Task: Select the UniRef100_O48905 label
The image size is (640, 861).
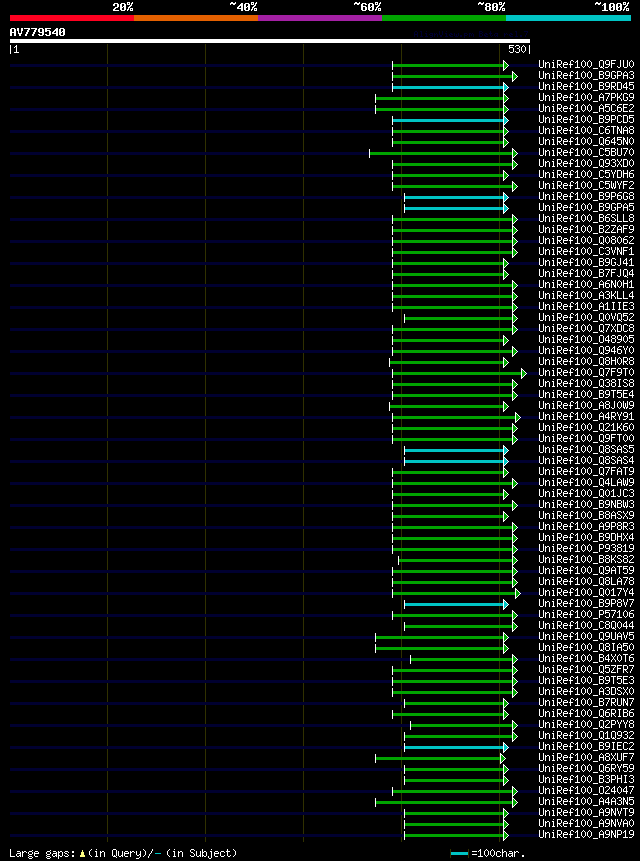Action: (586, 339)
